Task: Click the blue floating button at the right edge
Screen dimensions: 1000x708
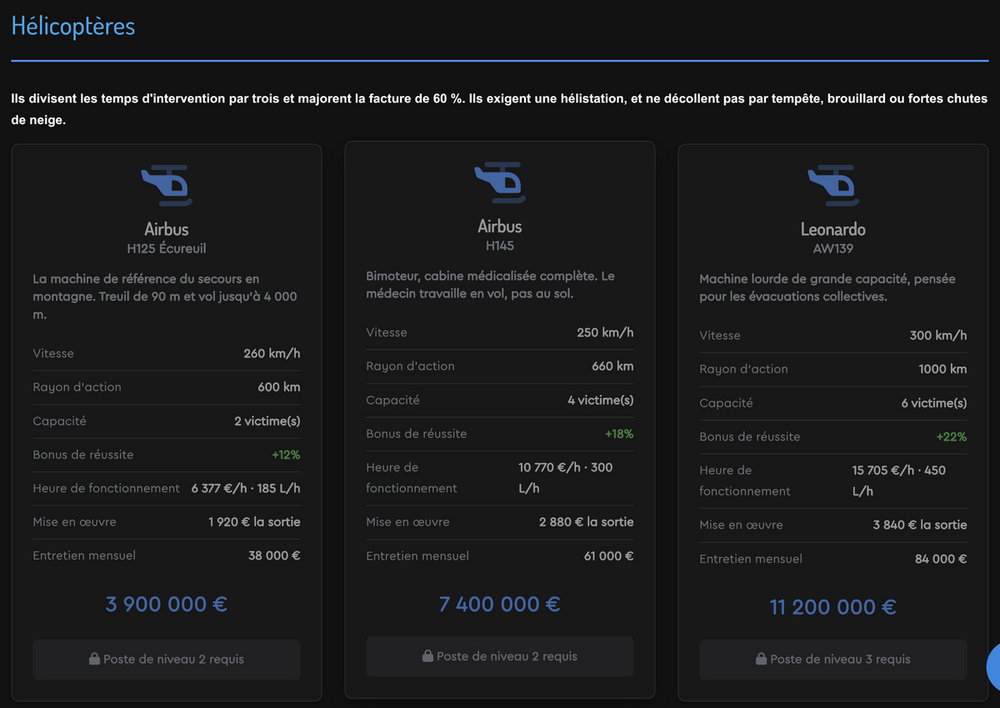Action: tap(994, 667)
